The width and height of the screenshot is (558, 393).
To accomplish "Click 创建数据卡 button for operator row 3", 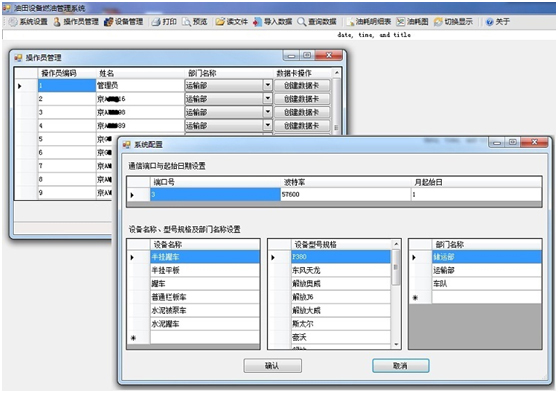I will [302, 112].
